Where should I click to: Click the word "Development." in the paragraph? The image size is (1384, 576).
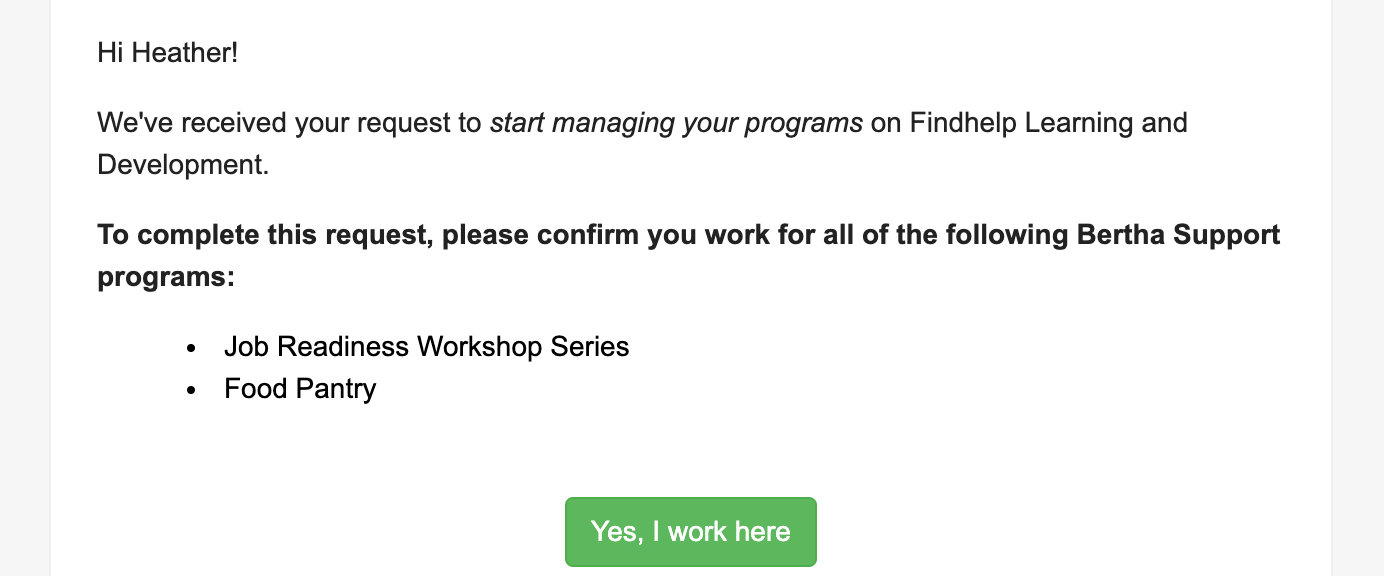(x=183, y=164)
